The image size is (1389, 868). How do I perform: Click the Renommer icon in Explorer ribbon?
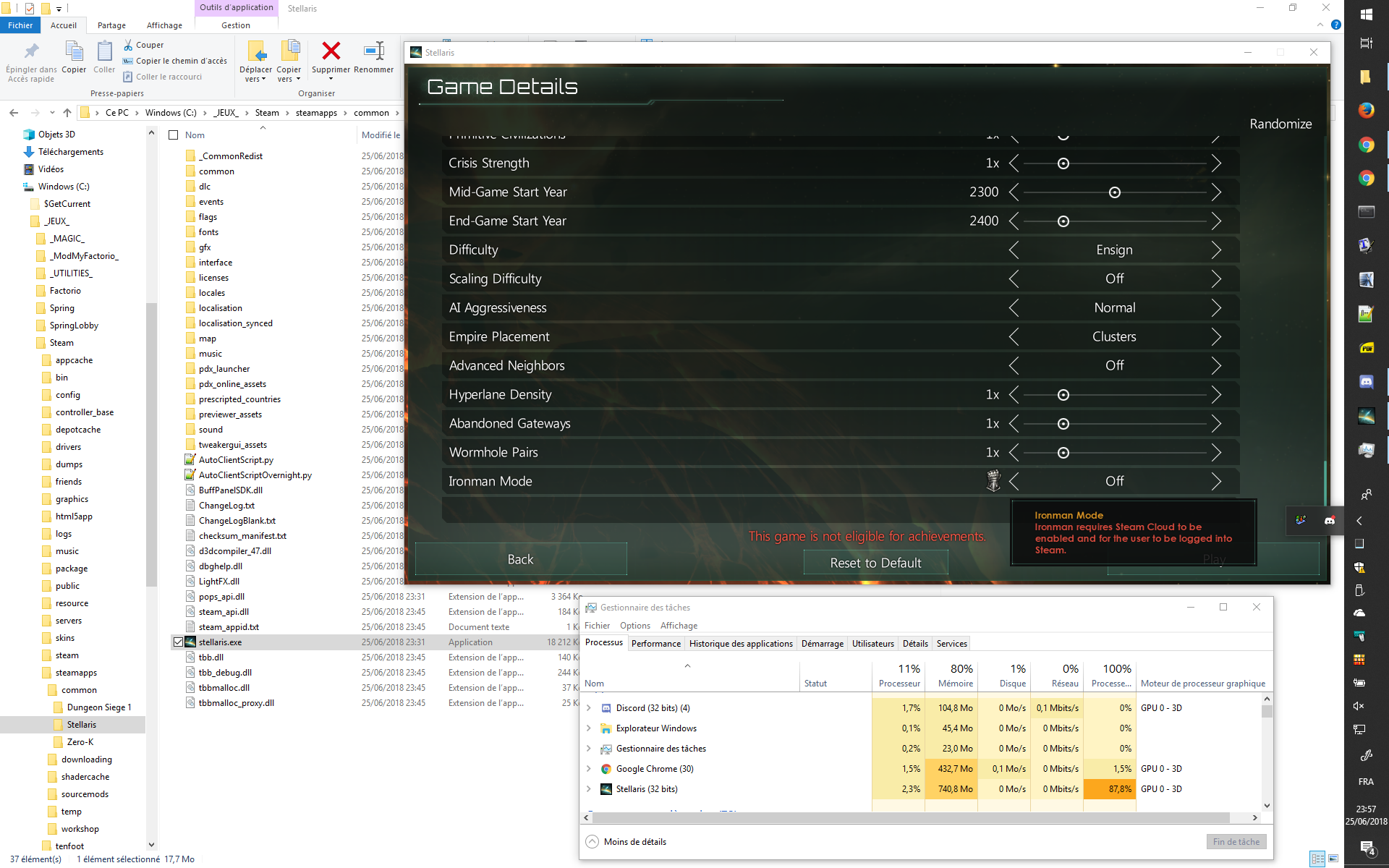(374, 51)
